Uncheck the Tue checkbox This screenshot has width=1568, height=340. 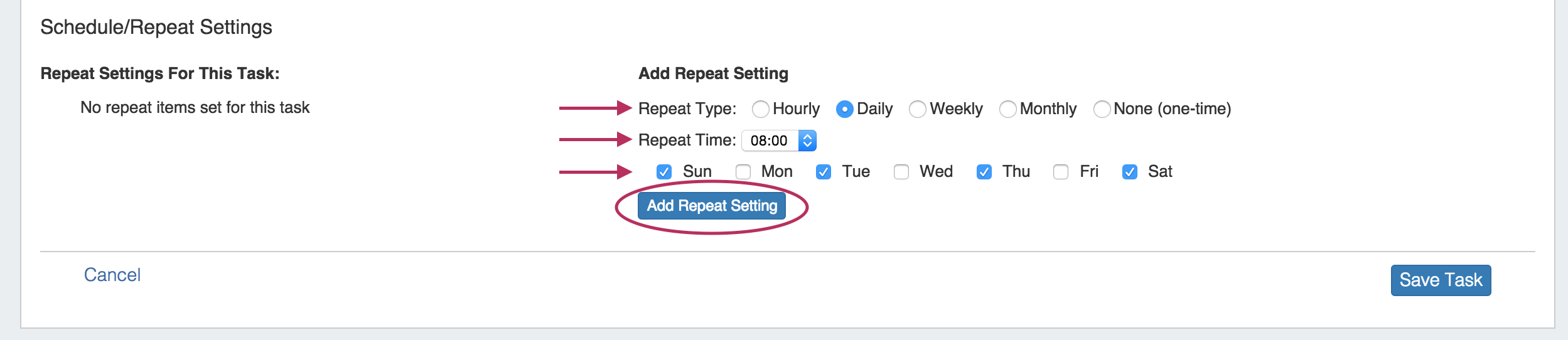point(824,172)
